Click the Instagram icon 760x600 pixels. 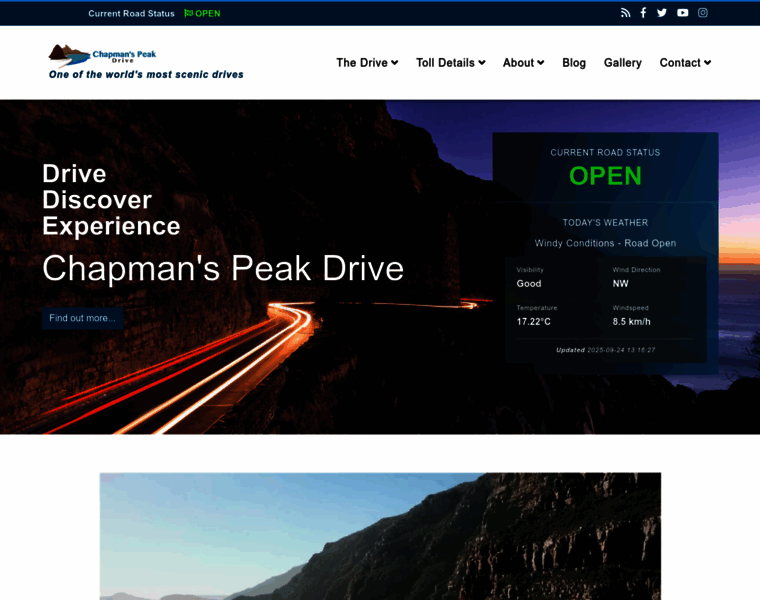tap(703, 13)
